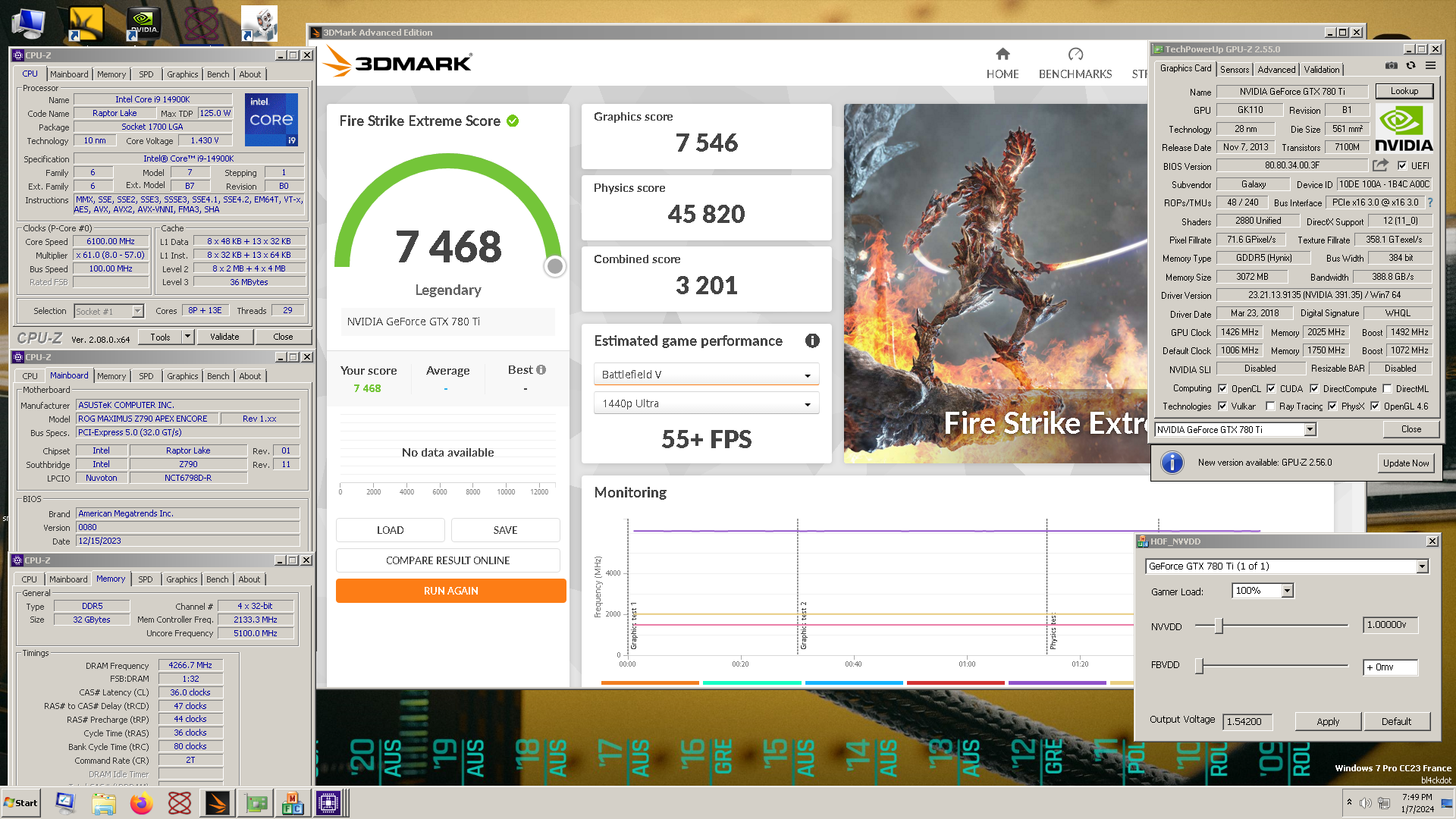Viewport: 1456px width, 819px height.
Task: Click Update Now in GPU-Z
Action: pos(1405,463)
